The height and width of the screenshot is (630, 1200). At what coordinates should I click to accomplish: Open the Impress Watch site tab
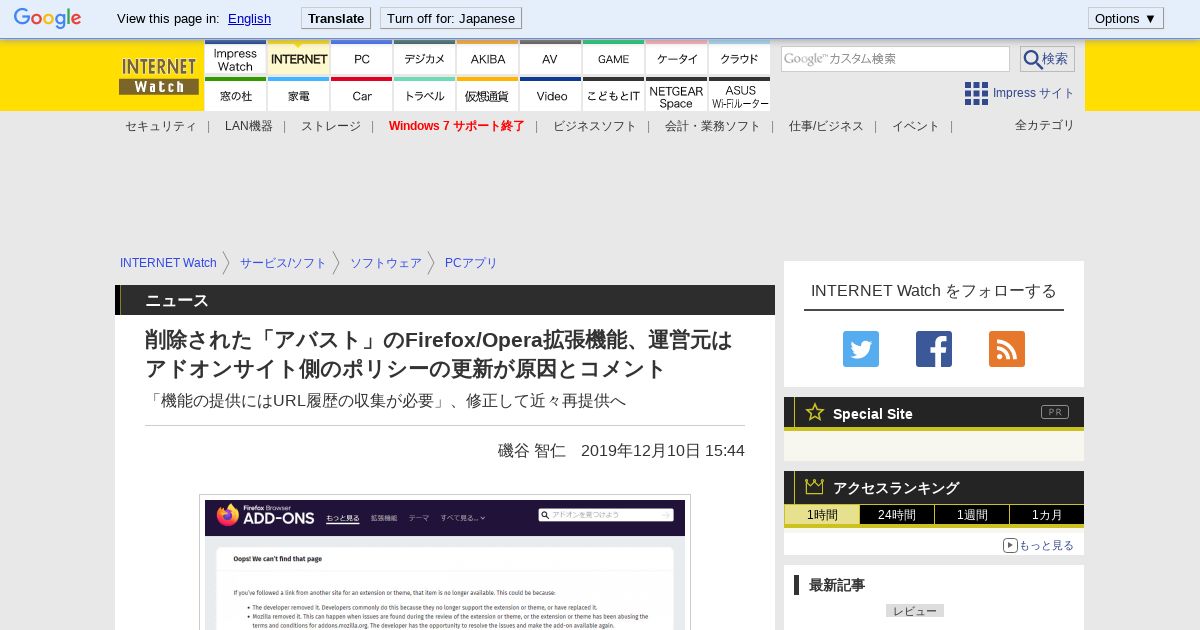click(235, 59)
